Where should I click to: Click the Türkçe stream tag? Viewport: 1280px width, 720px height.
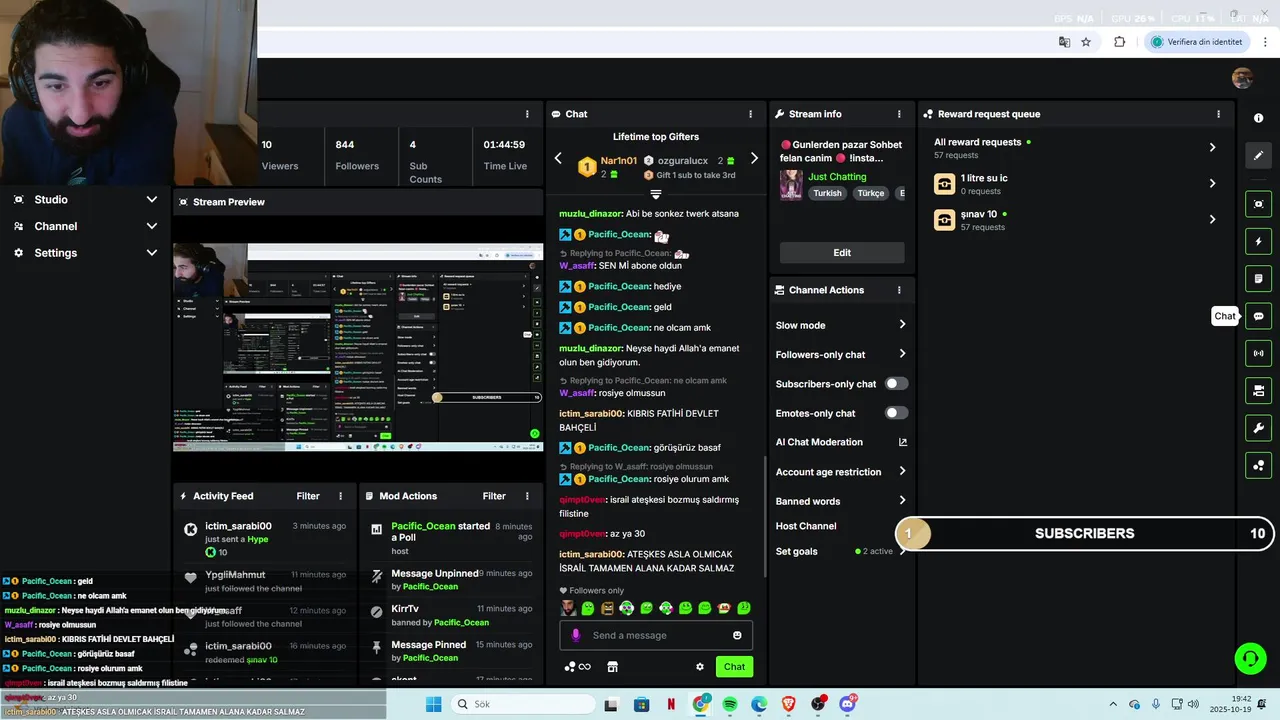point(871,193)
